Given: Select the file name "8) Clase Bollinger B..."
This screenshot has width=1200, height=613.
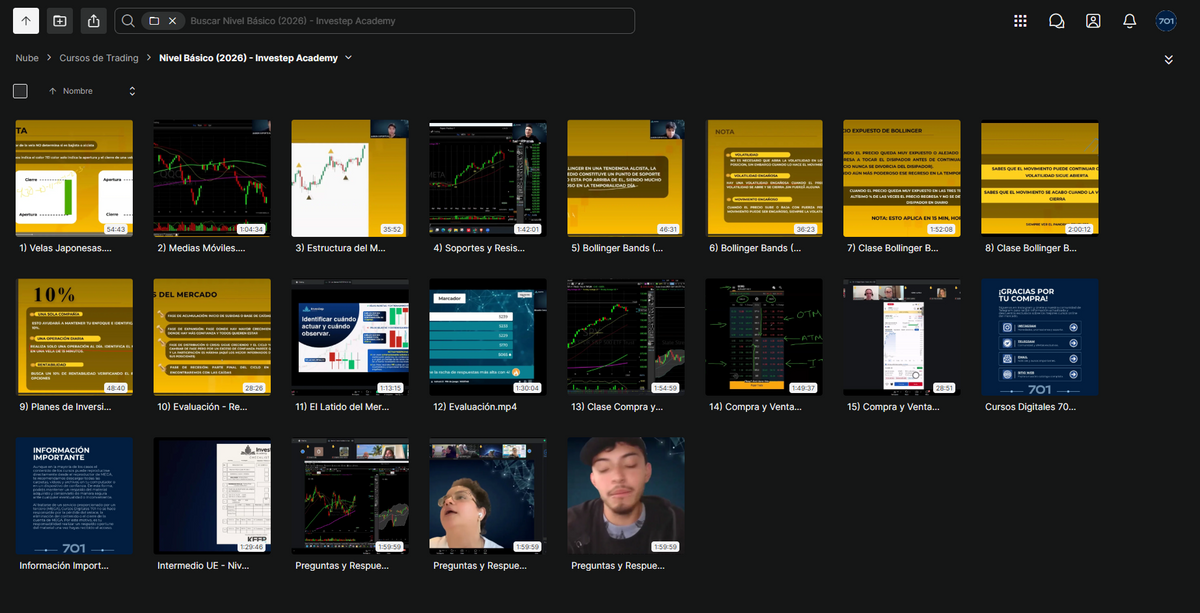Looking at the screenshot, I should tap(1029, 247).
